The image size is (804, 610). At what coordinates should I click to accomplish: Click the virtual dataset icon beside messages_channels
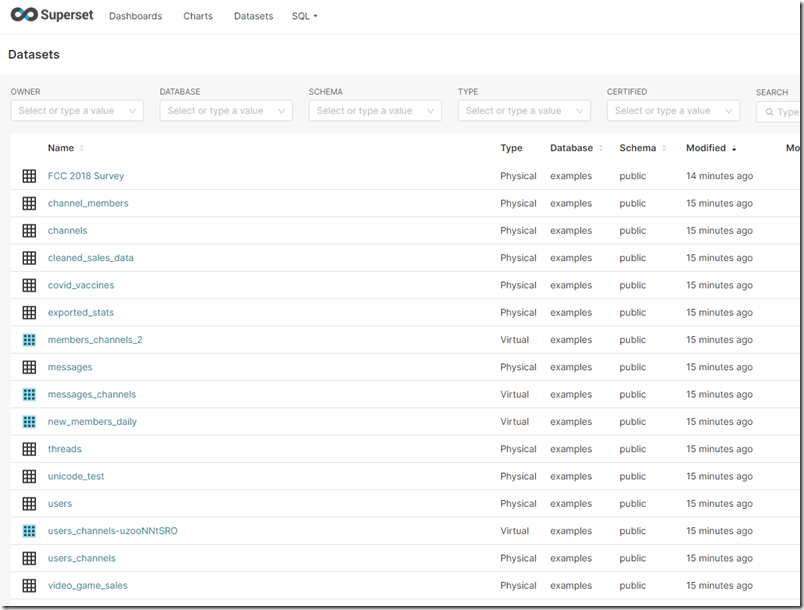point(29,394)
